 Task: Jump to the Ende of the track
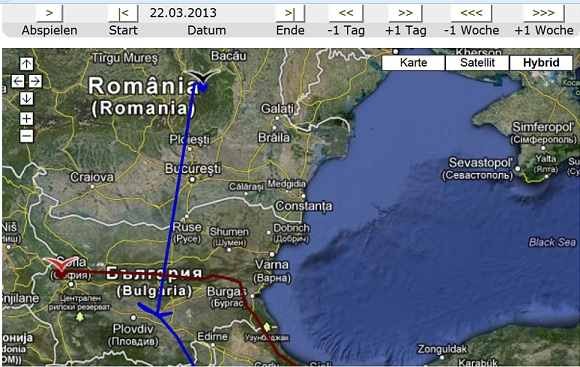[x=290, y=13]
